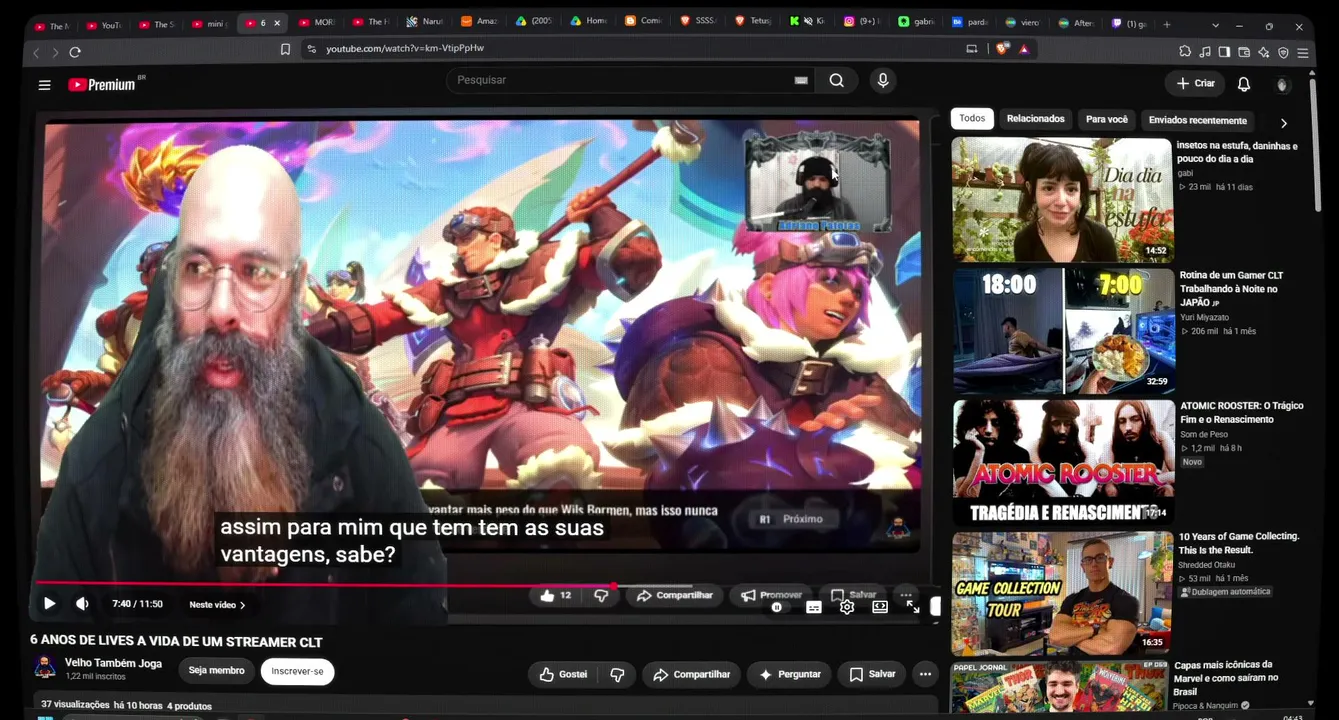The height and width of the screenshot is (720, 1339).
Task: Expand the 'Neste vídeo' chapters chip
Action: click(217, 605)
